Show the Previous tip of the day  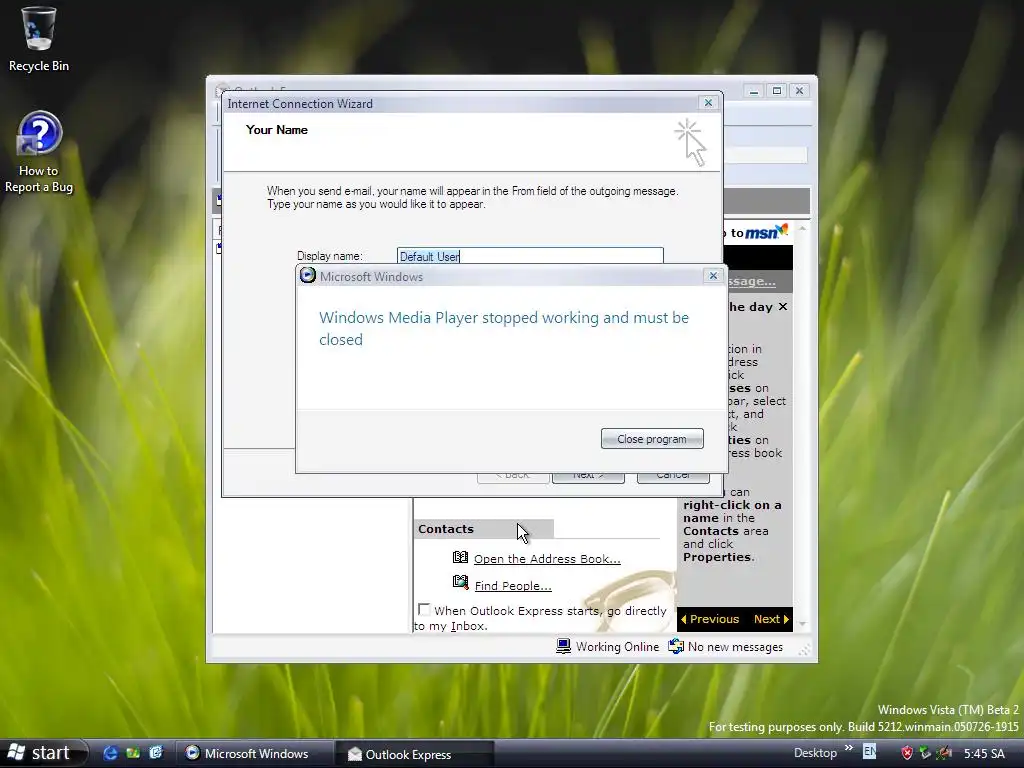coord(710,619)
